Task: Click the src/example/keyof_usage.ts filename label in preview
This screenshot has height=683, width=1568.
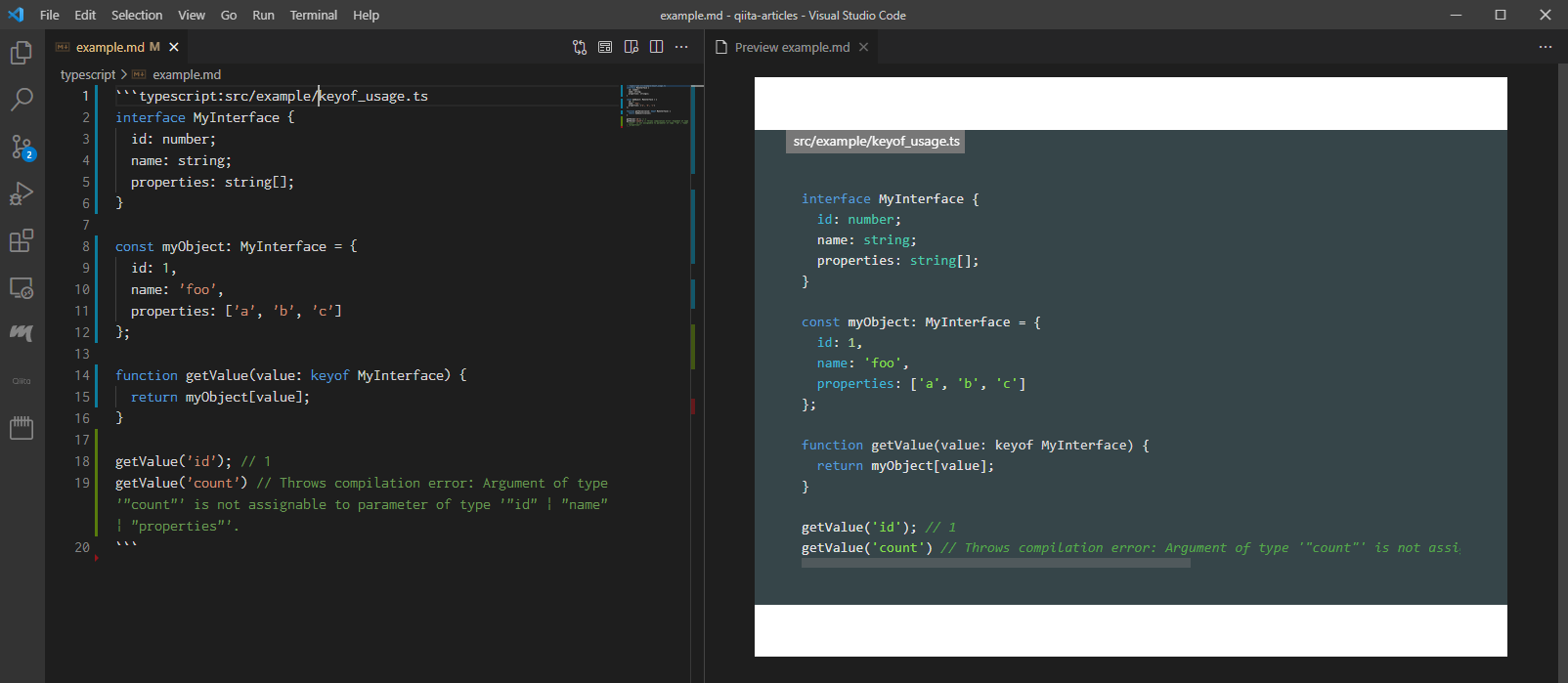Action: coord(877,142)
